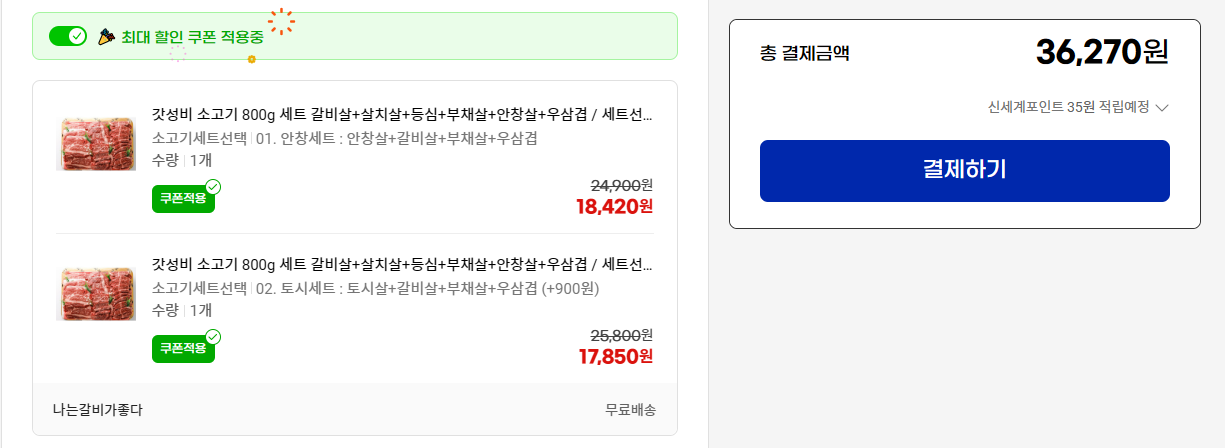Open the 안창세트 beef product thumbnail
The height and width of the screenshot is (448, 1225).
(x=97, y=144)
